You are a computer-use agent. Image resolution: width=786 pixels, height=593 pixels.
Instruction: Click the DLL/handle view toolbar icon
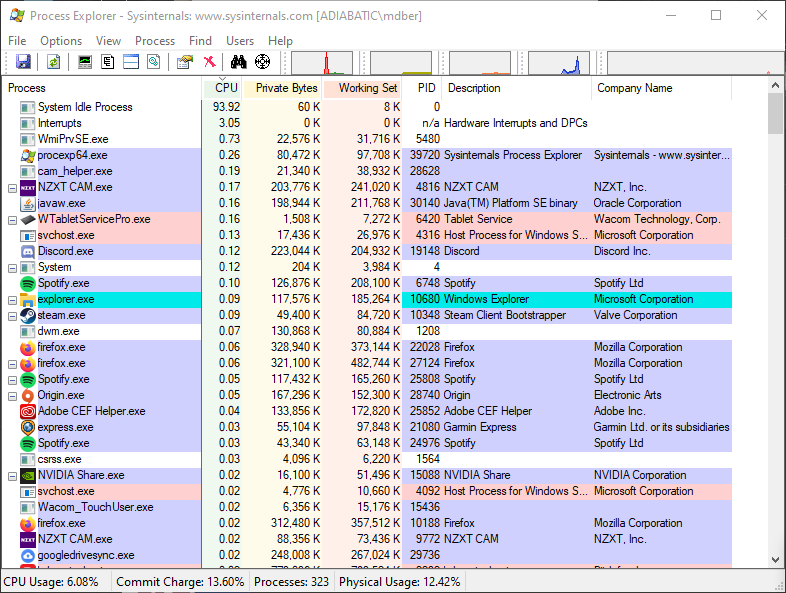tap(153, 62)
